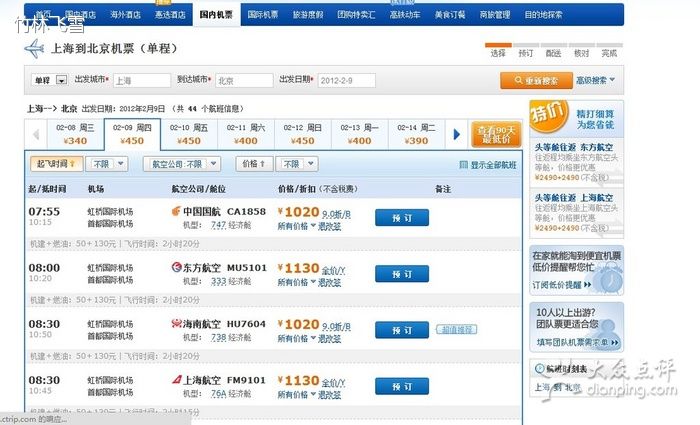Image resolution: width=700 pixels, height=425 pixels.
Task: Expand the 高级搜索 advanced search options
Action: click(591, 80)
